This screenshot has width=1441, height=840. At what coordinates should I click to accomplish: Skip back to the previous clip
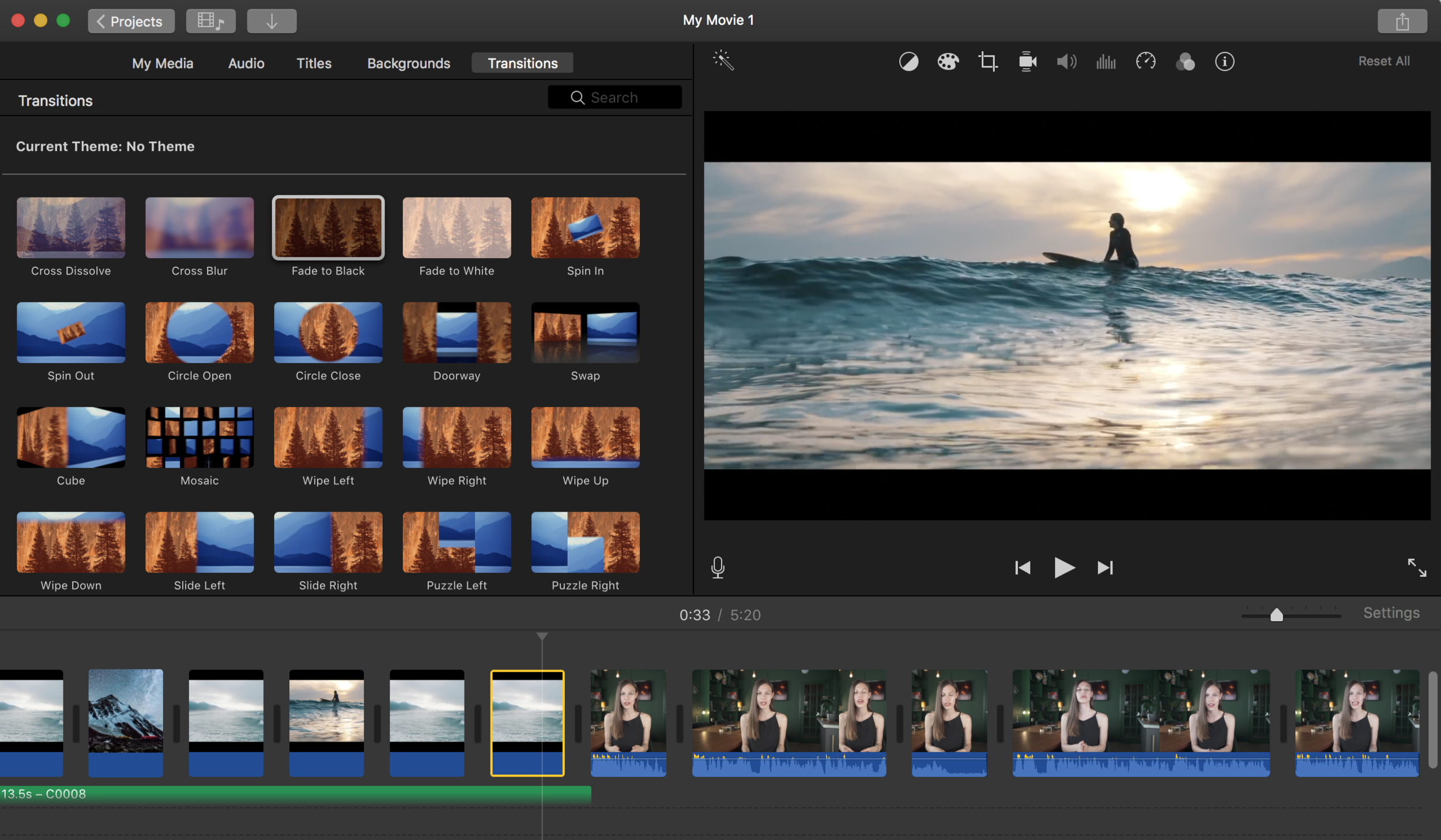1023,567
